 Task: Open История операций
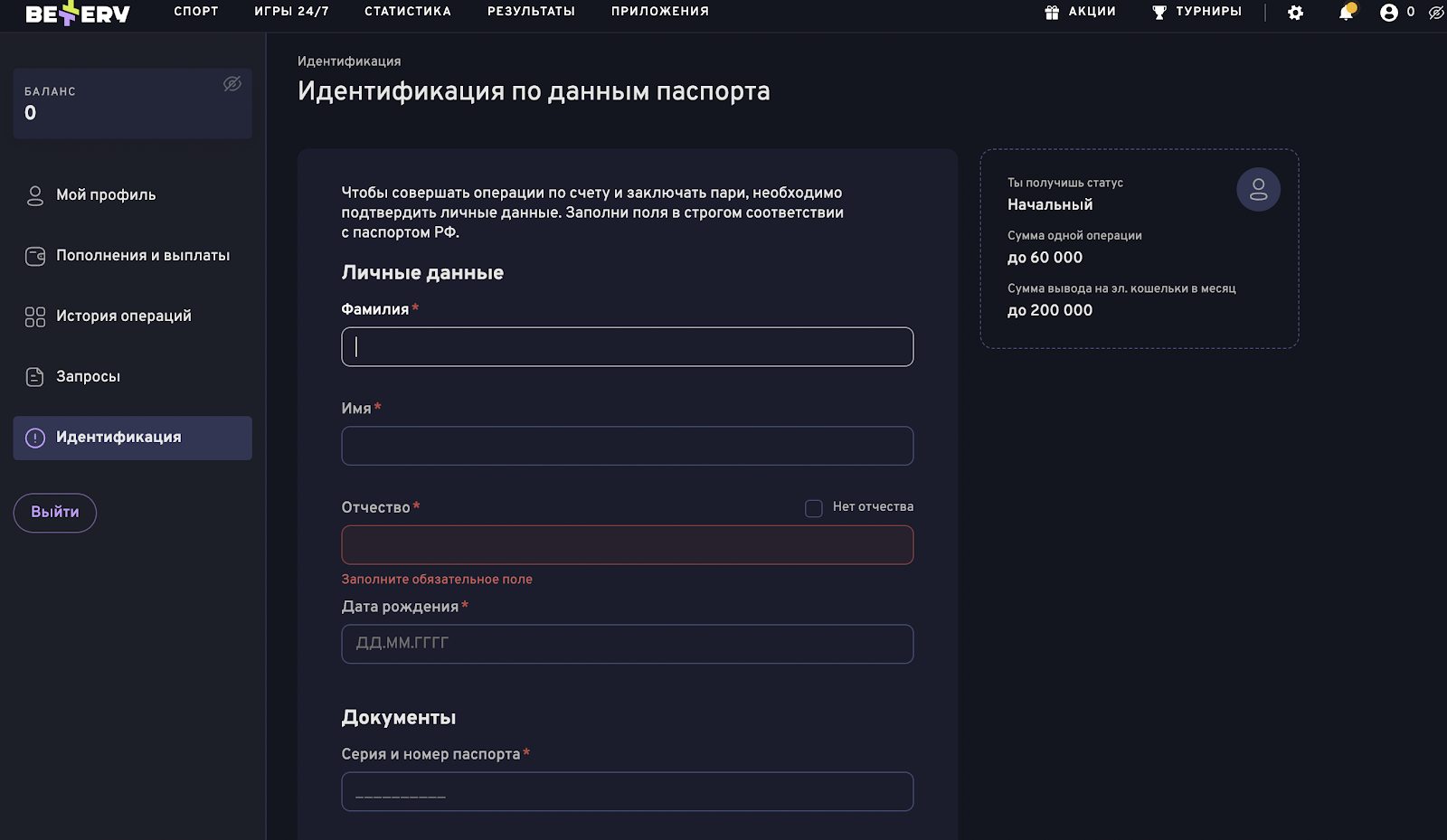[123, 316]
